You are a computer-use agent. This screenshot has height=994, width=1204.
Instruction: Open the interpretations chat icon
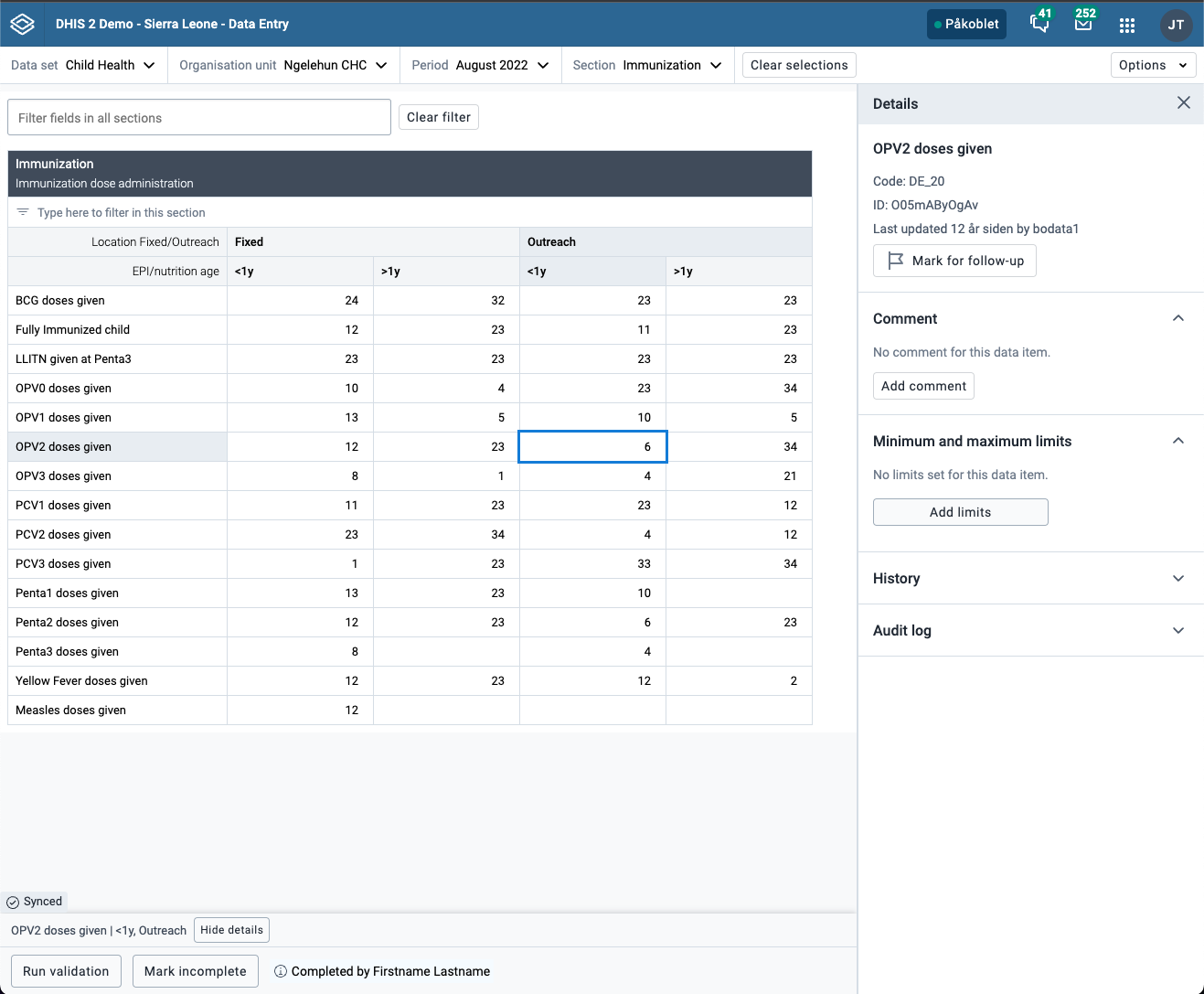point(1039,25)
